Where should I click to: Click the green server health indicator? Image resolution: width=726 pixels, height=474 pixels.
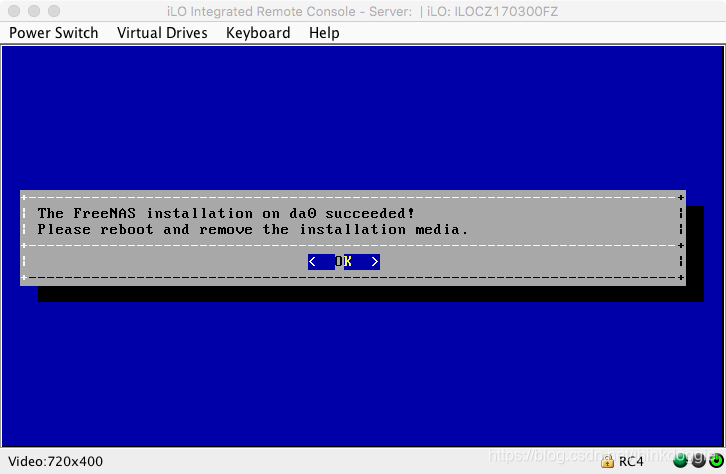[x=680, y=461]
